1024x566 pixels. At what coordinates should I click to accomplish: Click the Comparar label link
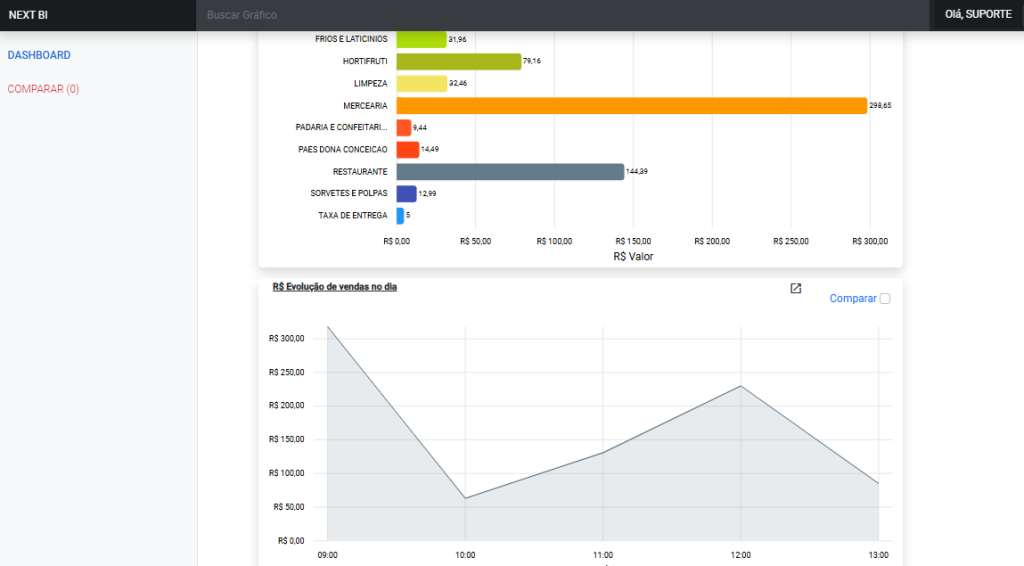tap(852, 299)
